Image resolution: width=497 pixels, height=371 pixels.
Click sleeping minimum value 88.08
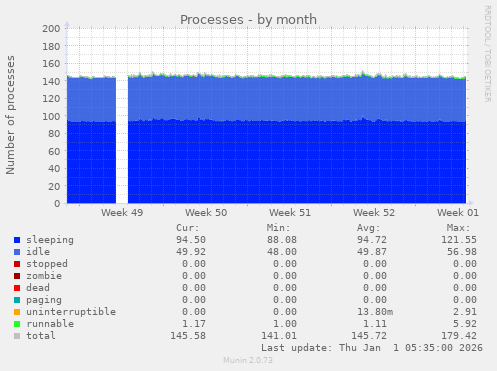pyautogui.click(x=282, y=240)
